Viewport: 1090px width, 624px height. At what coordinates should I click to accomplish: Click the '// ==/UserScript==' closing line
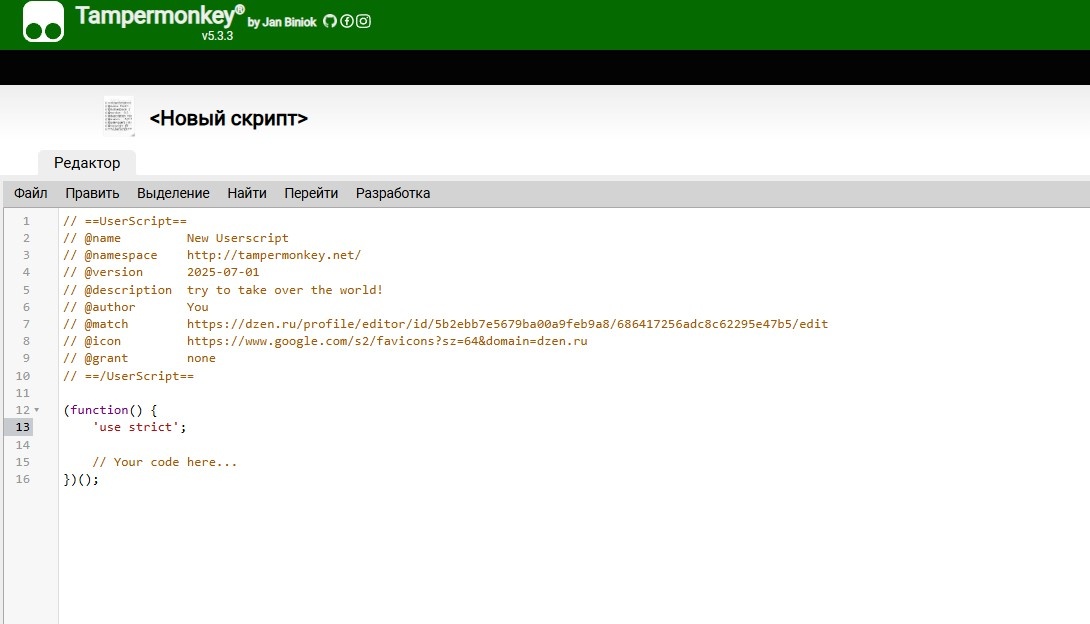coord(129,376)
